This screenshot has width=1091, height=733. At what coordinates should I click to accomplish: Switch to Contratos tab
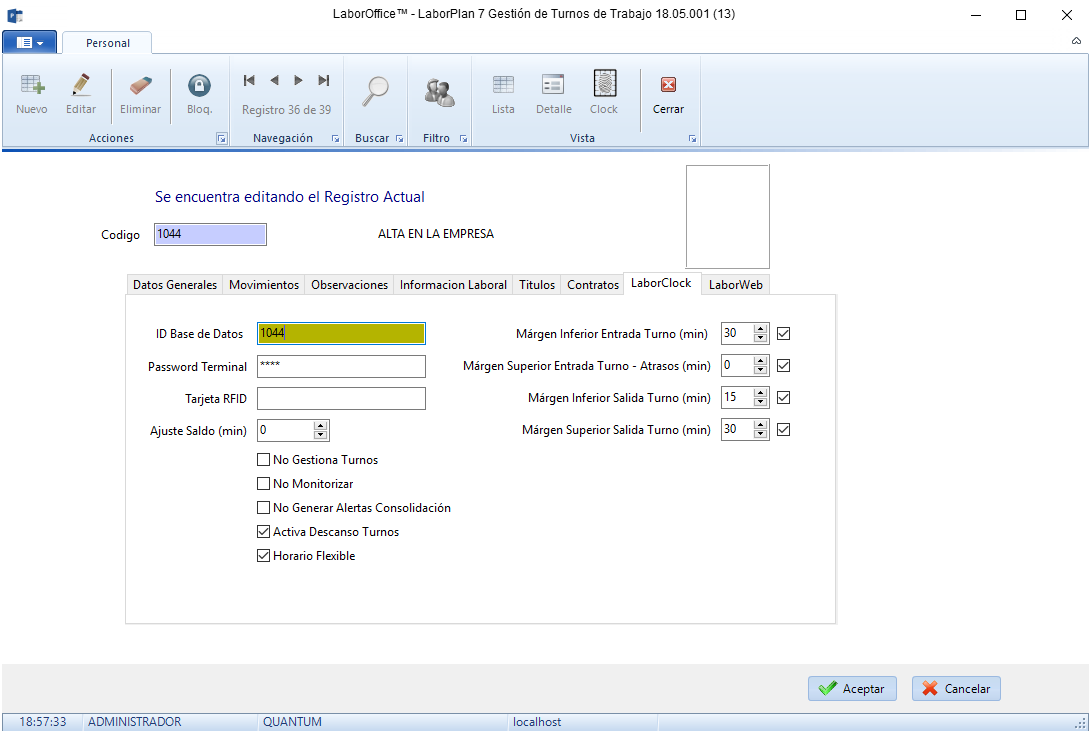593,285
